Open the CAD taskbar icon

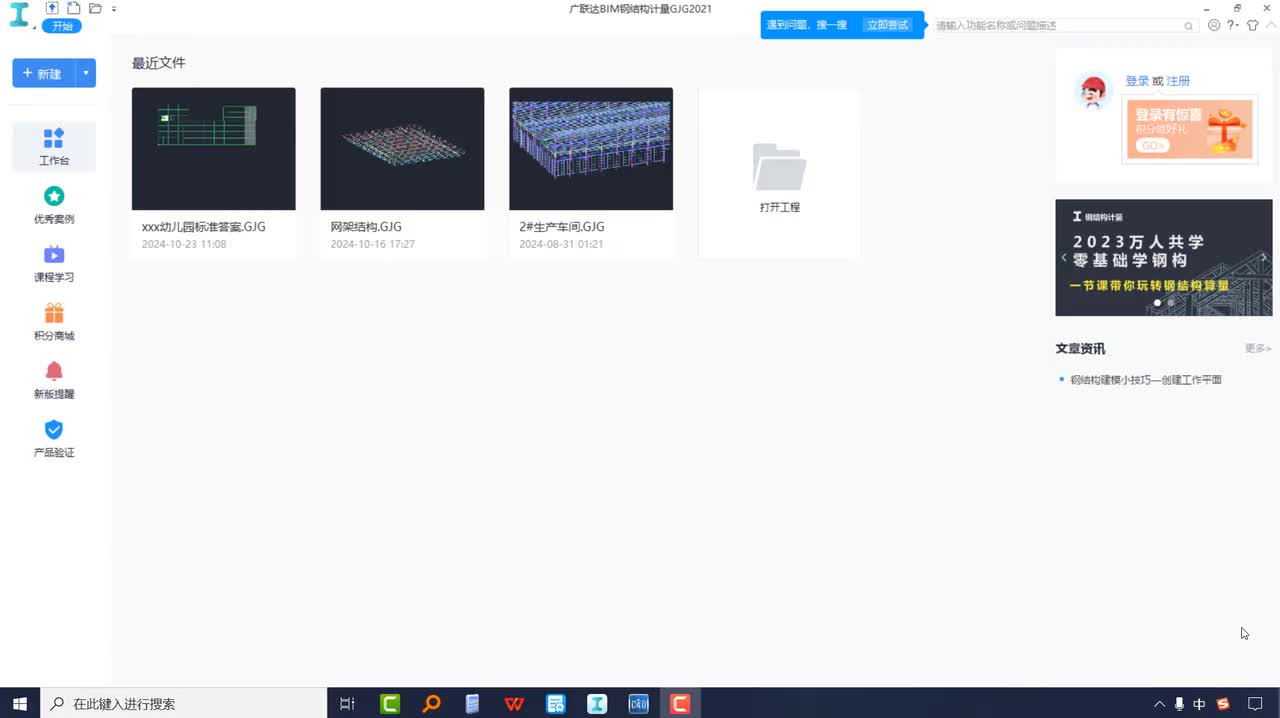[x=638, y=704]
